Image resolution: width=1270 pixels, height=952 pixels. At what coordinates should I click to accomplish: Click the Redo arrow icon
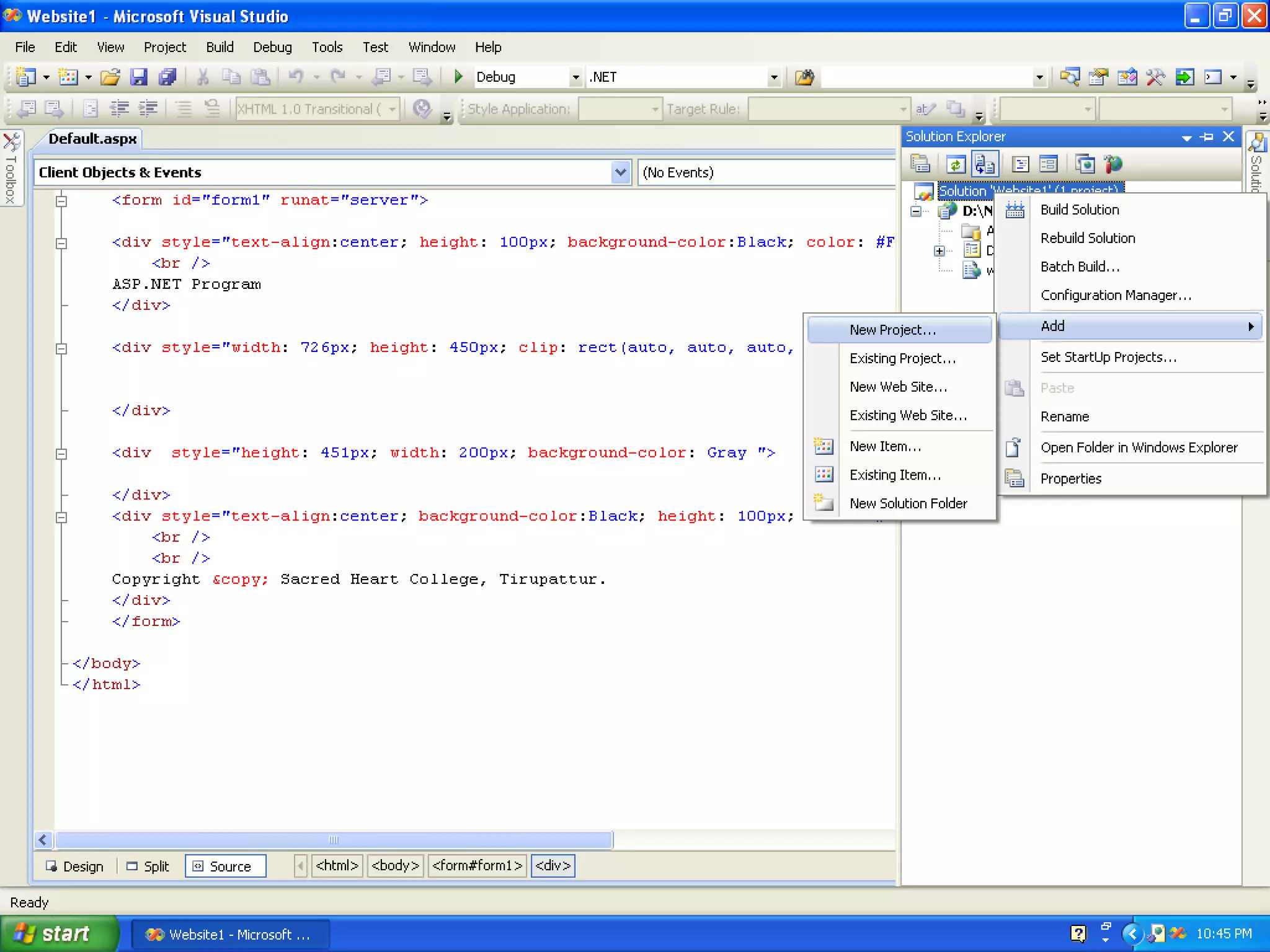339,77
